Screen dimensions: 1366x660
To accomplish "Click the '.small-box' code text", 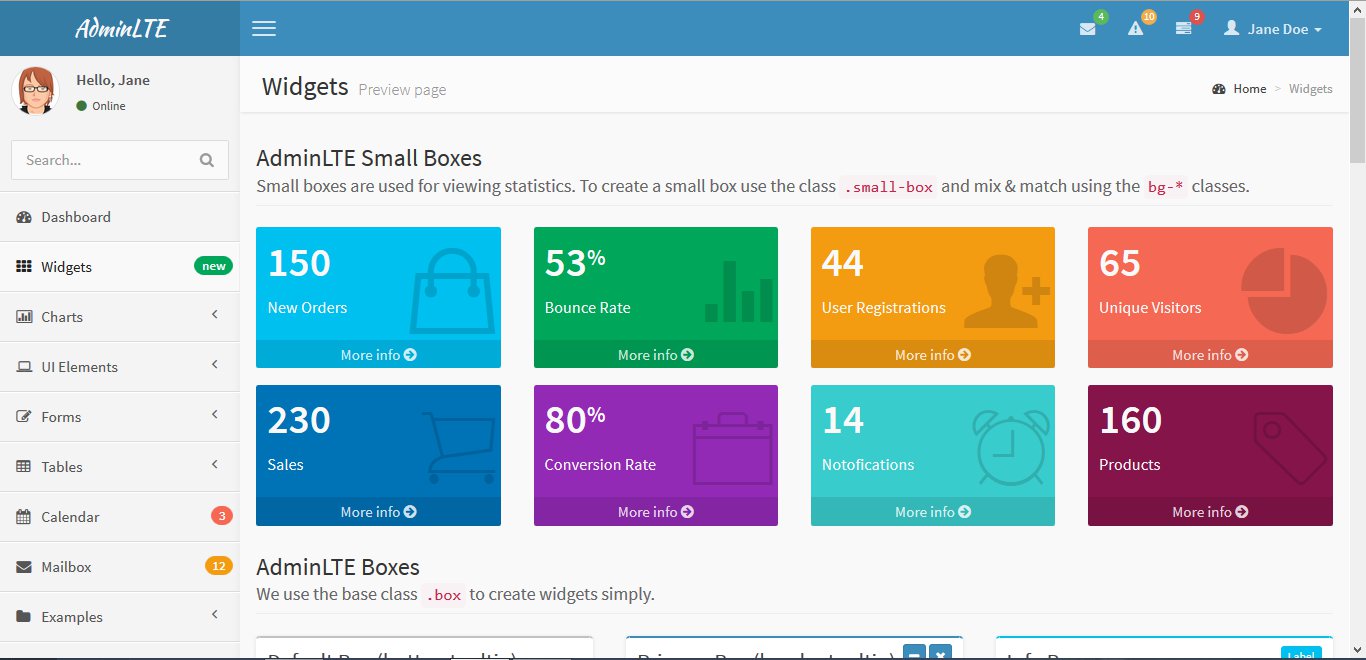I will [x=888, y=186].
